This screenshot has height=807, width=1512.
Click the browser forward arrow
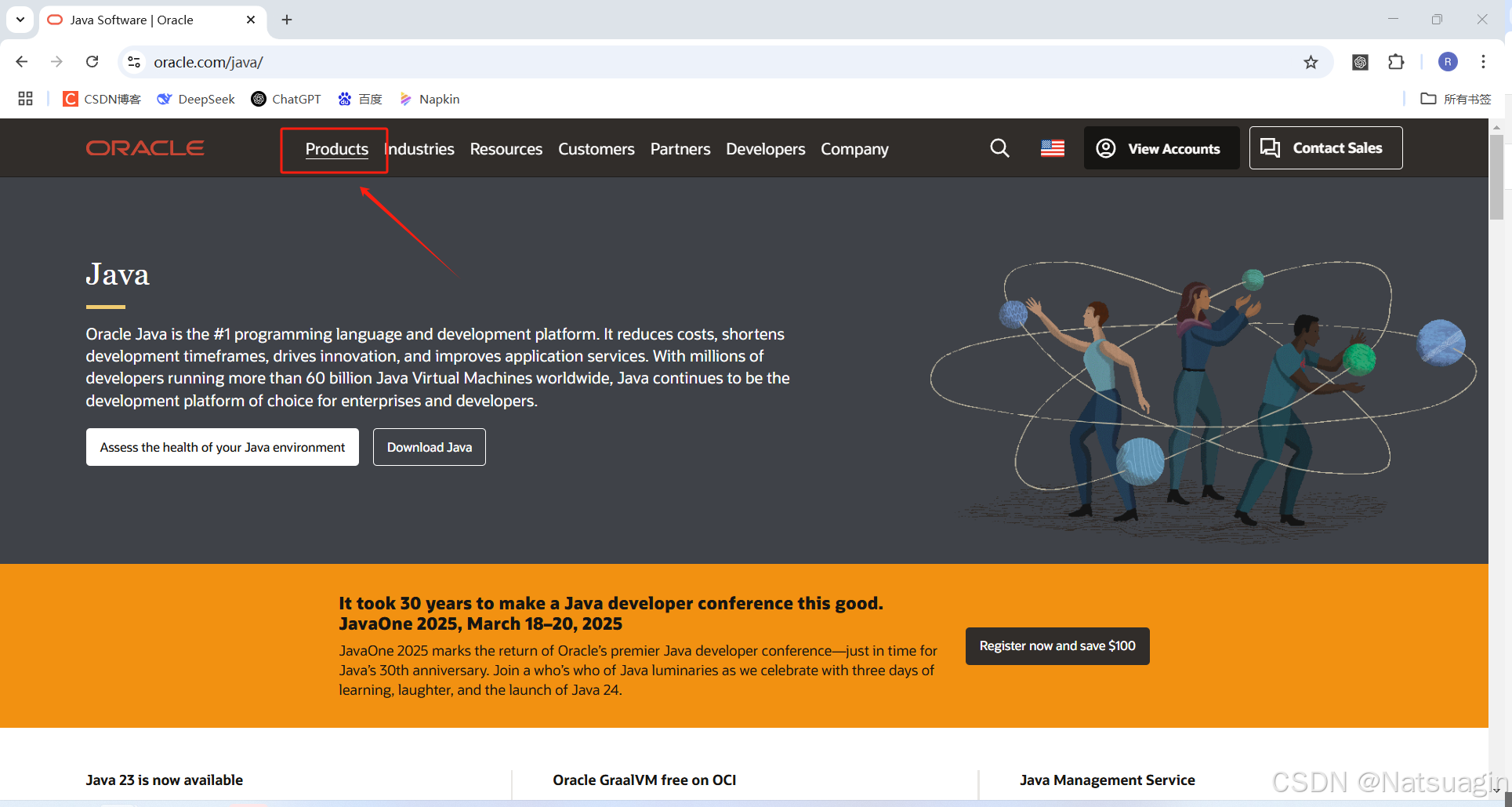56,62
